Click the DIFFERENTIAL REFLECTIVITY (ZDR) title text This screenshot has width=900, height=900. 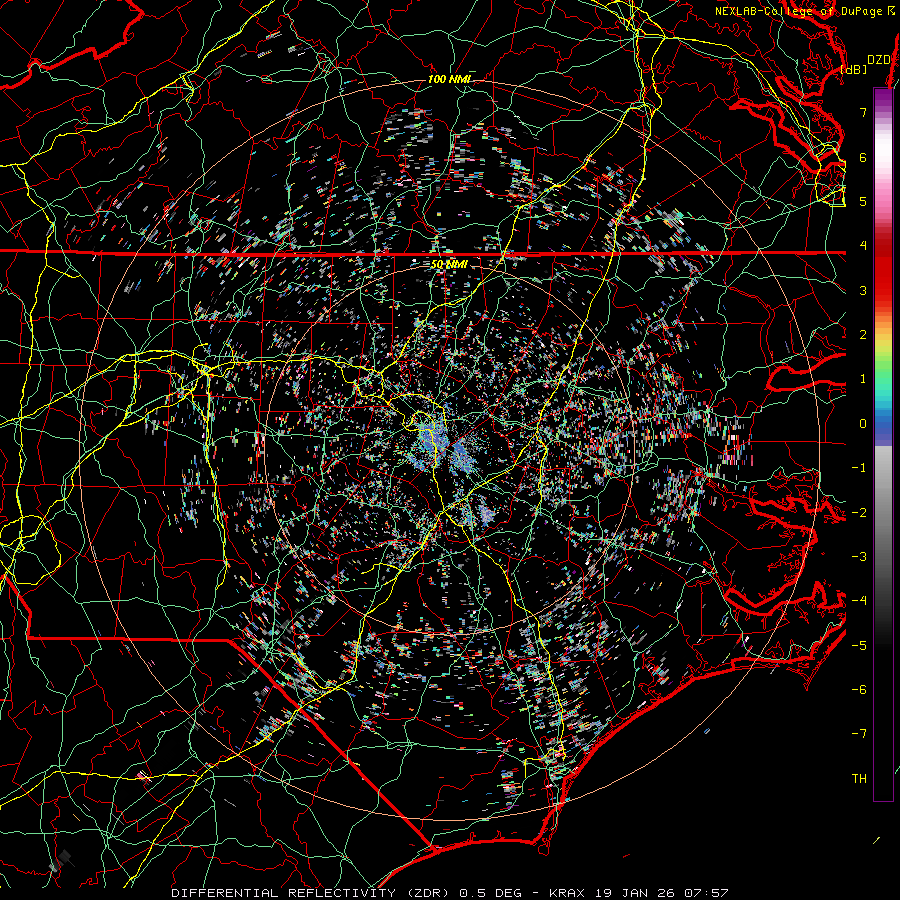point(312,893)
